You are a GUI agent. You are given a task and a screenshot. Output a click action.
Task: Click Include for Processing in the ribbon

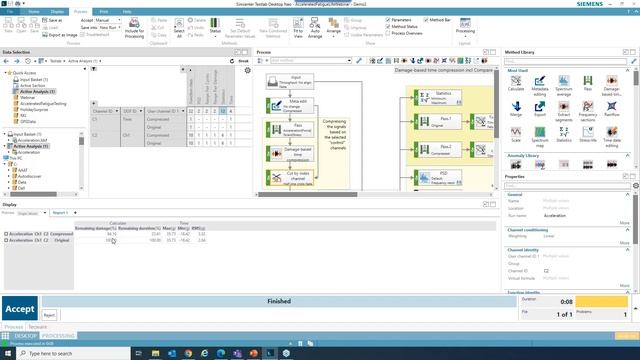point(134,28)
